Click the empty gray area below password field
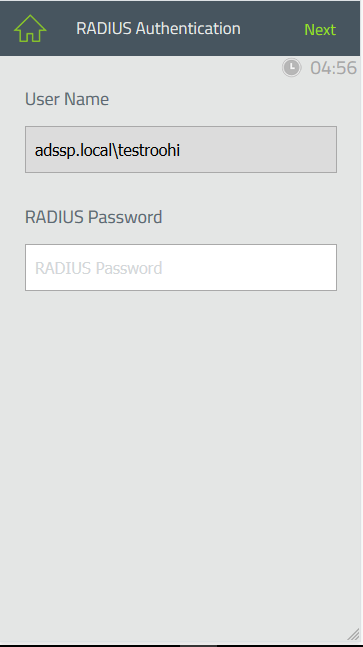 point(181,454)
